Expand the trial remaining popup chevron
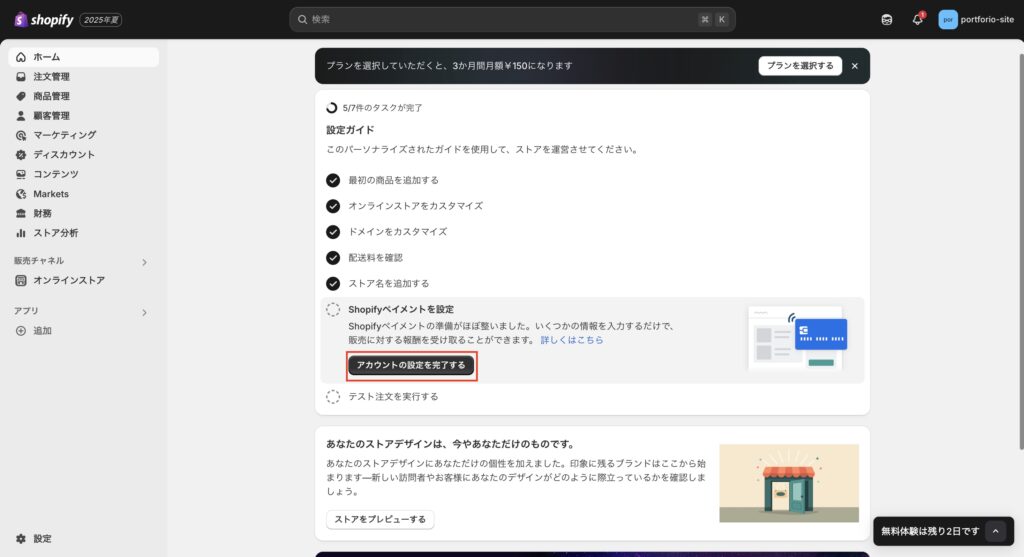1024x557 pixels. (995, 531)
